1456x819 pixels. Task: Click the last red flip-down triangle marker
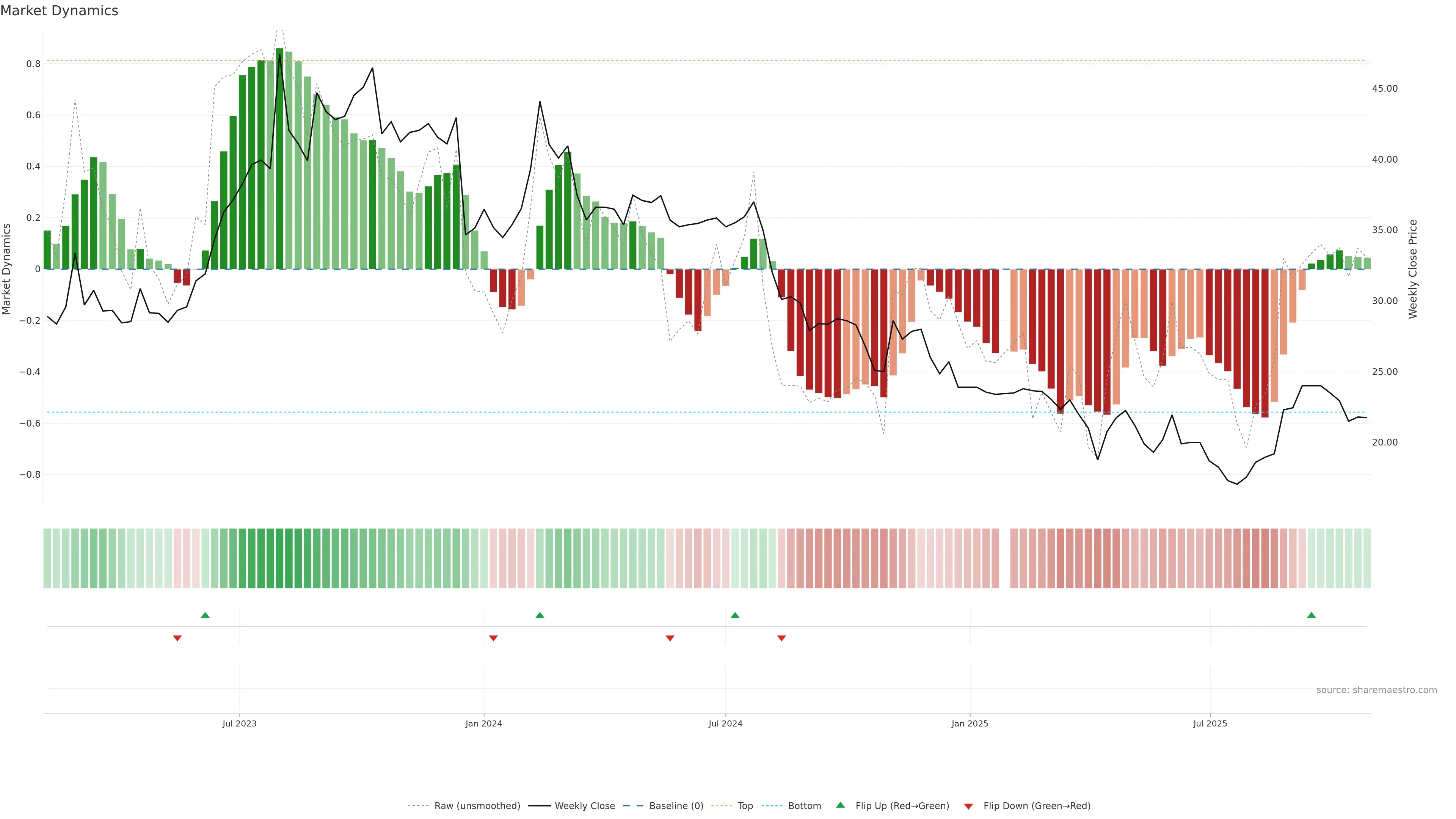pos(781,638)
